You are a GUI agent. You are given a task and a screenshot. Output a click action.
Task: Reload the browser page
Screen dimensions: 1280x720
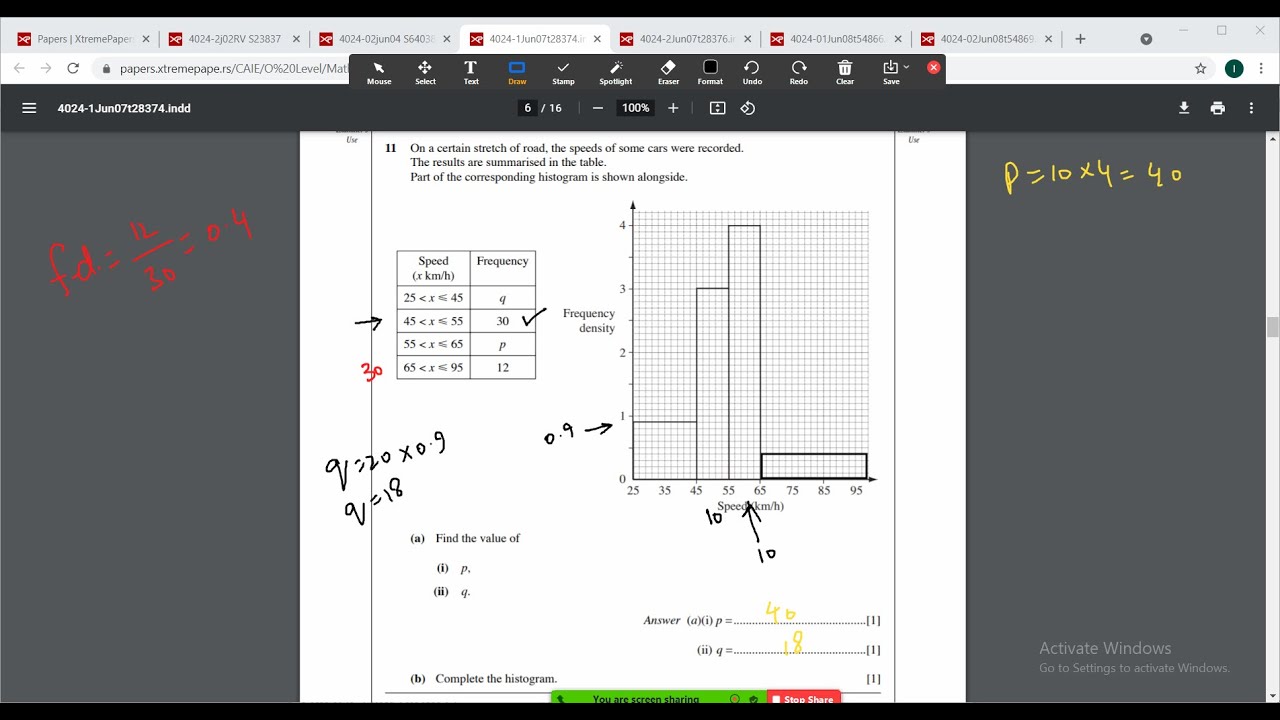[72, 68]
